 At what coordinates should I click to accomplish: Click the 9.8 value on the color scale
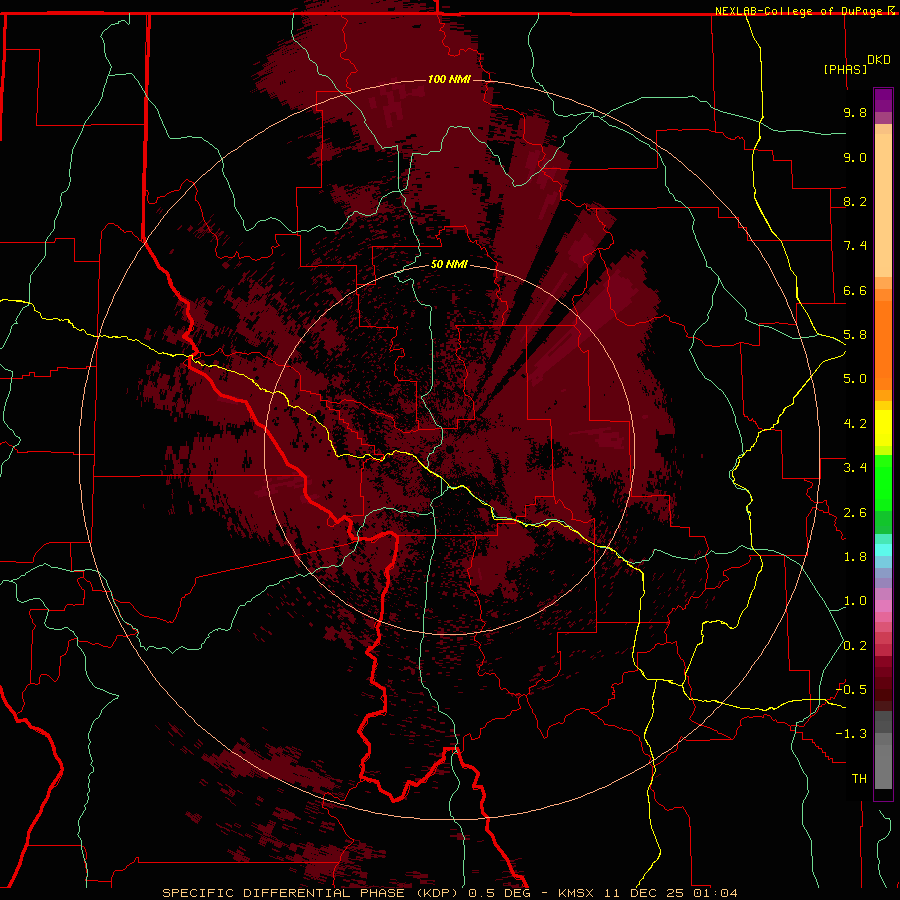coord(855,112)
